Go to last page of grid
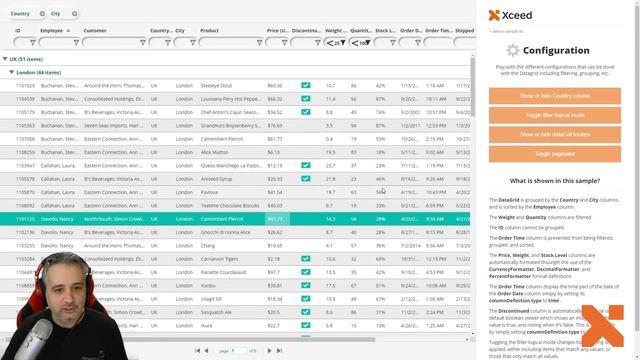 pyautogui.click(x=280, y=351)
